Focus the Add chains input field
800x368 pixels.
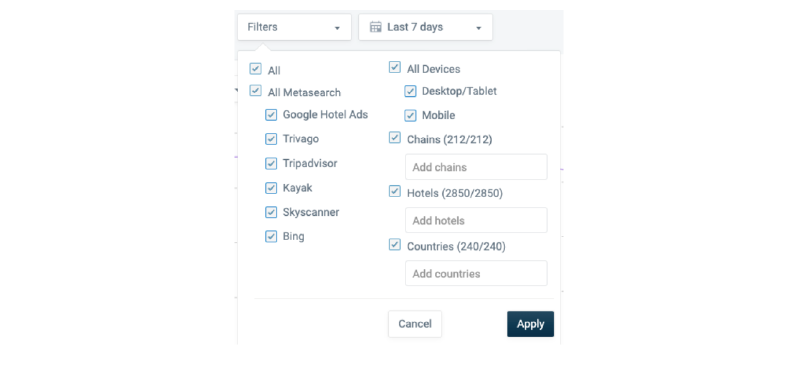(x=476, y=167)
